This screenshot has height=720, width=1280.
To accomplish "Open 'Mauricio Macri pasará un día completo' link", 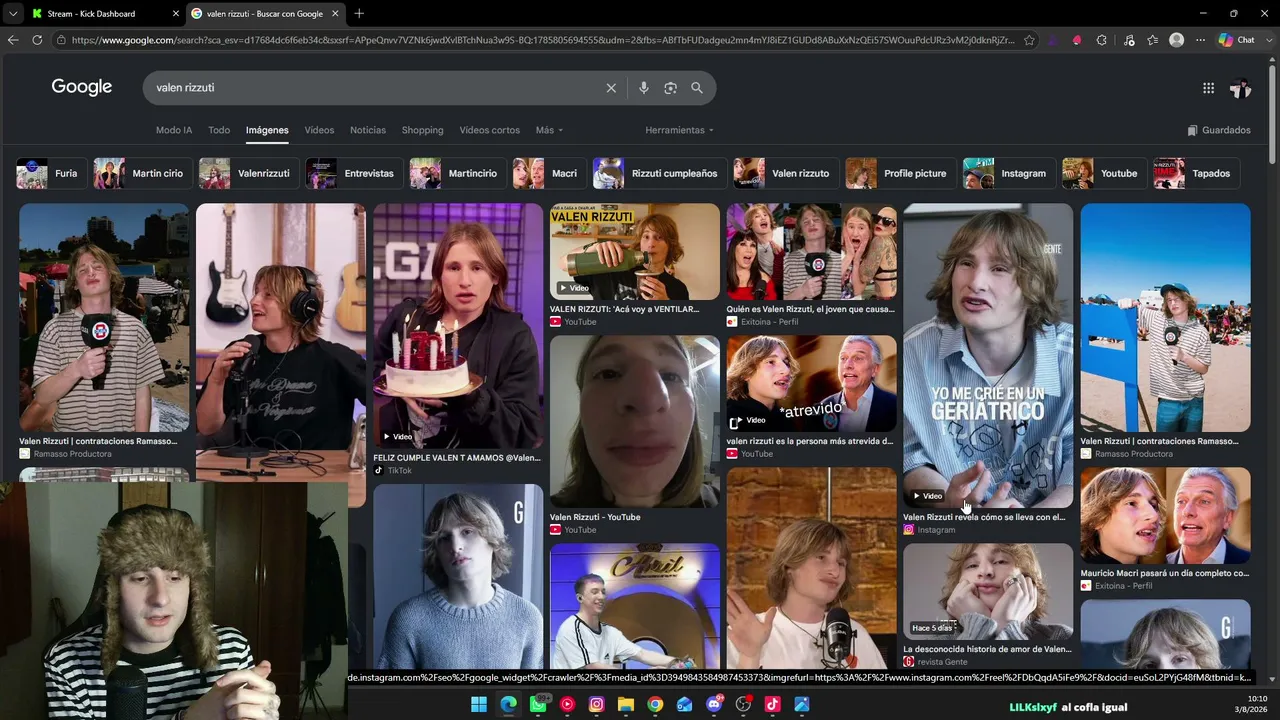I will (x=1165, y=573).
